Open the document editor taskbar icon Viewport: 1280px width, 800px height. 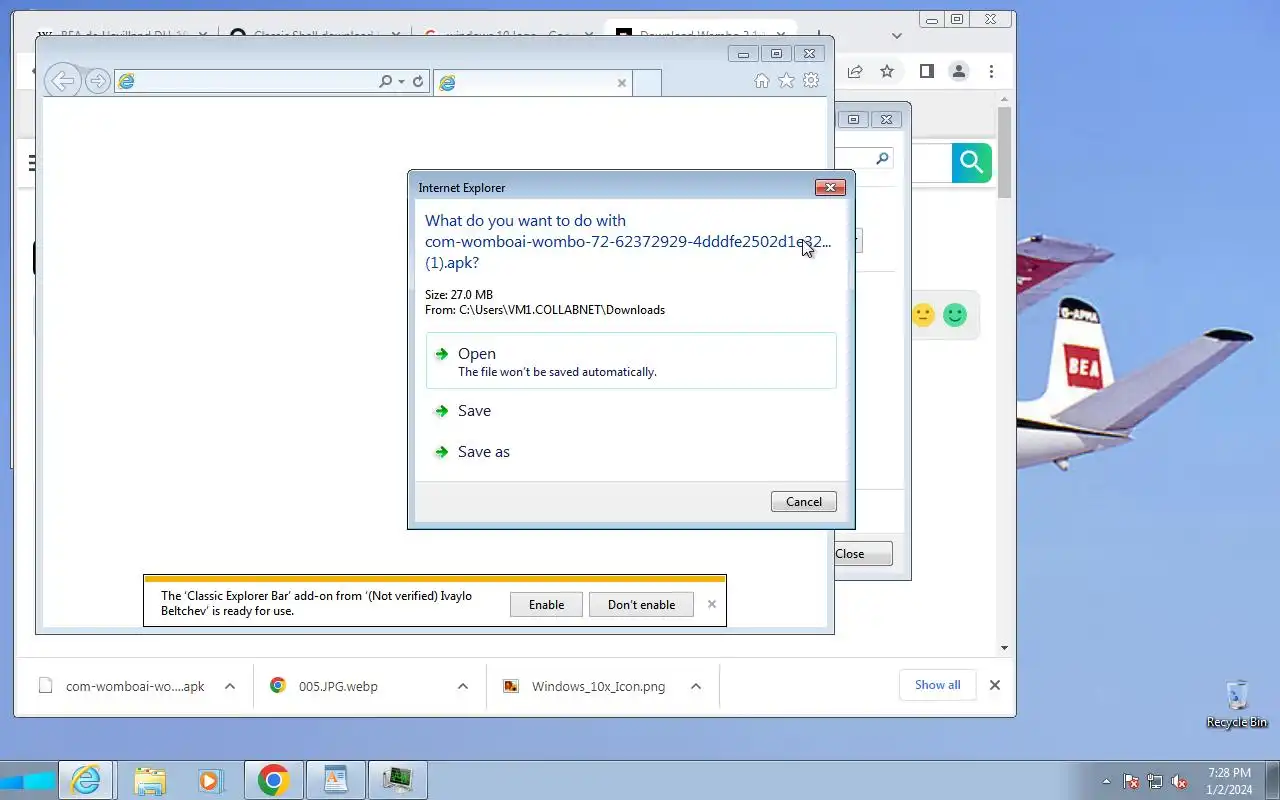335,780
